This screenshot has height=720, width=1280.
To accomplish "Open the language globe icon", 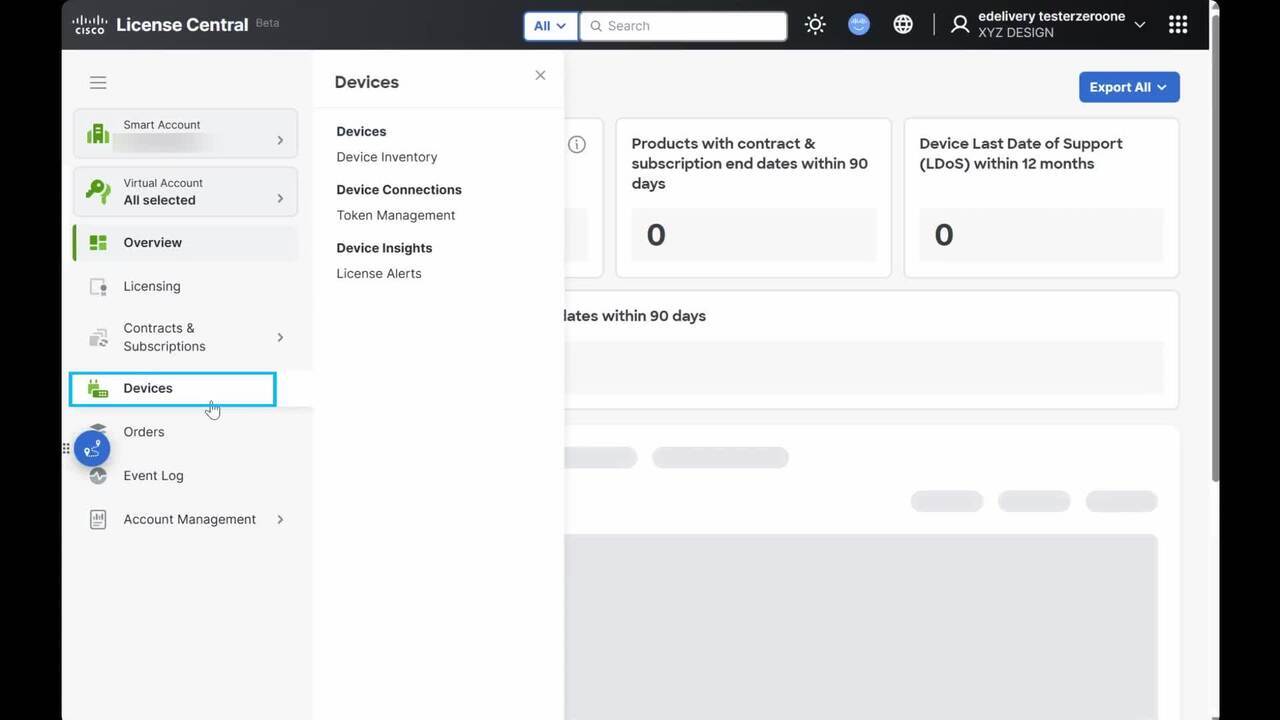I will [x=903, y=25].
